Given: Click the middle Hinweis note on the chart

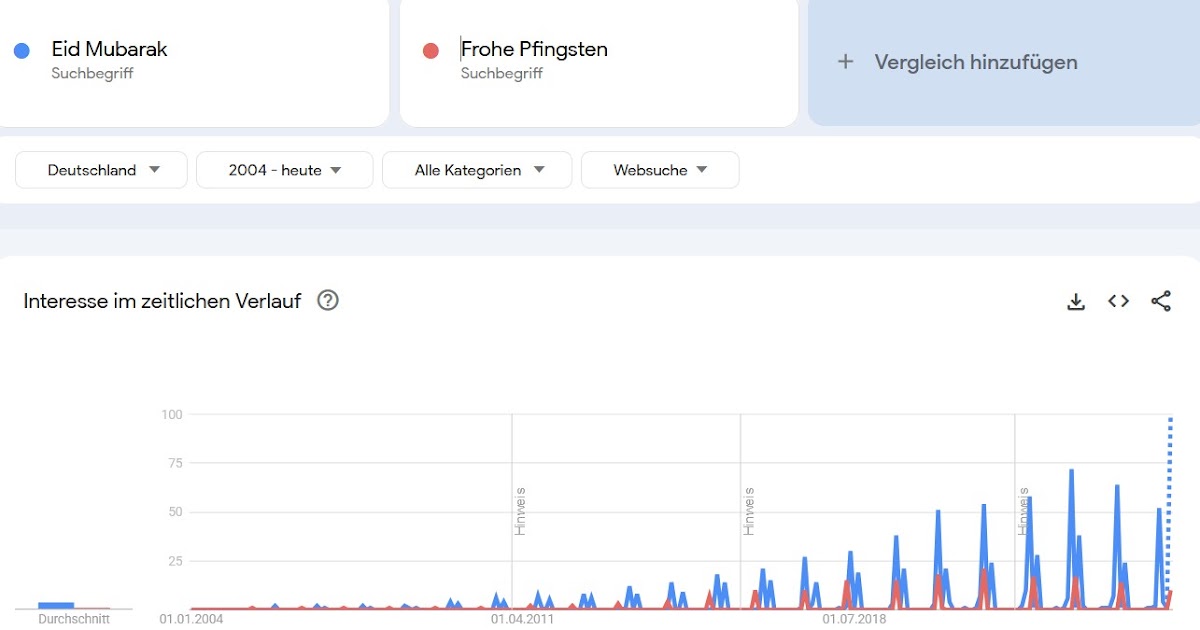Looking at the screenshot, I should coord(749,511).
